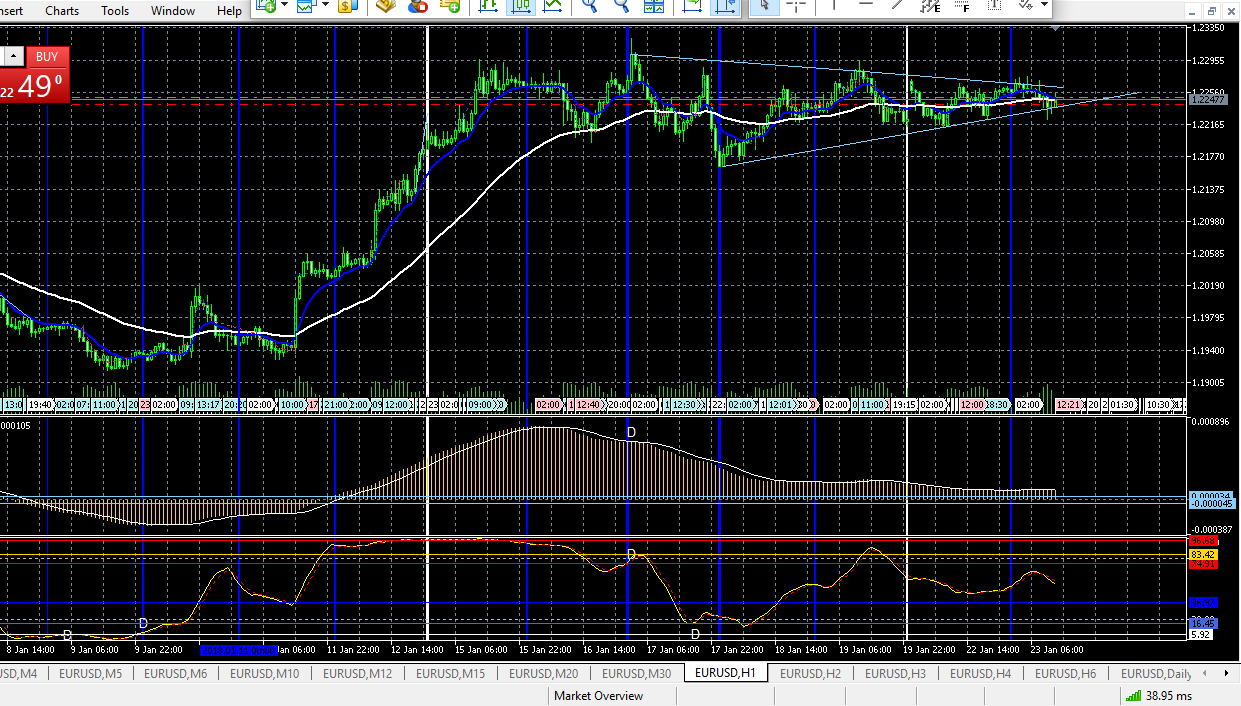
Task: Click the 1.22477 current price label
Action: [1208, 99]
